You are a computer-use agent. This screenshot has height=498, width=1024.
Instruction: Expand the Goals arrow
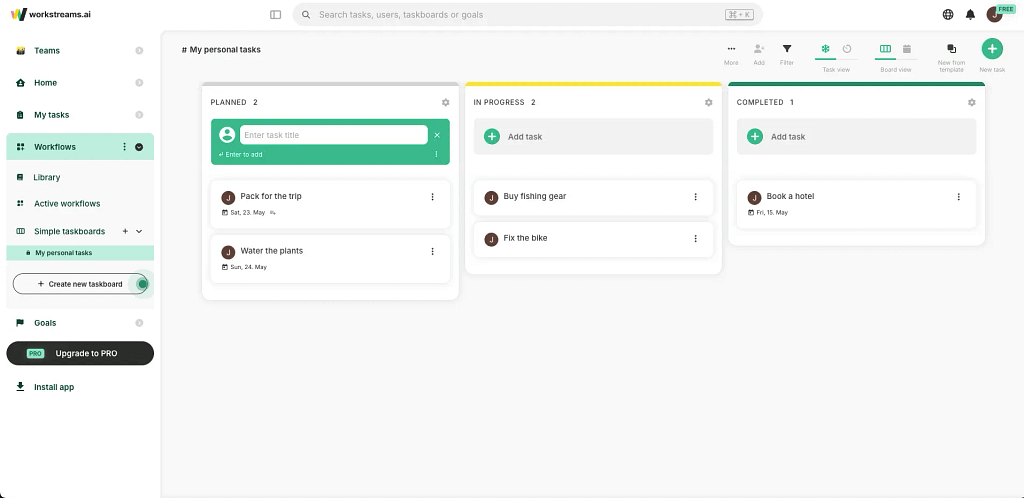click(139, 322)
